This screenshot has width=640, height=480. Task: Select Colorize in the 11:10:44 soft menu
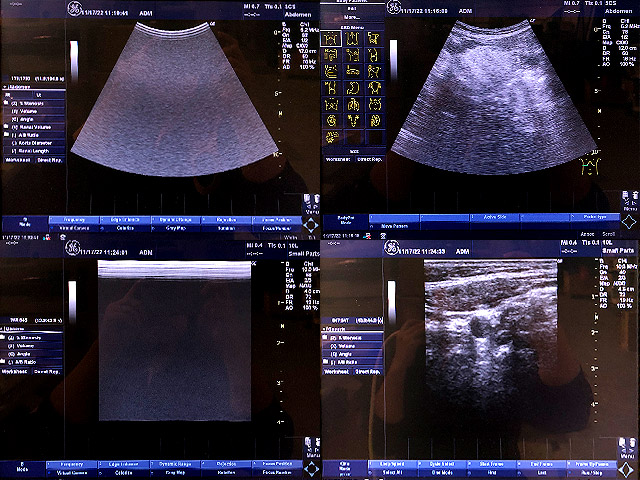[125, 228]
